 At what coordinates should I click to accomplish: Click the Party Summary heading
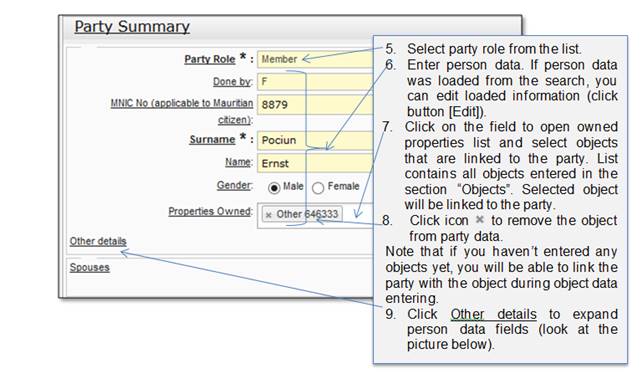tap(132, 27)
